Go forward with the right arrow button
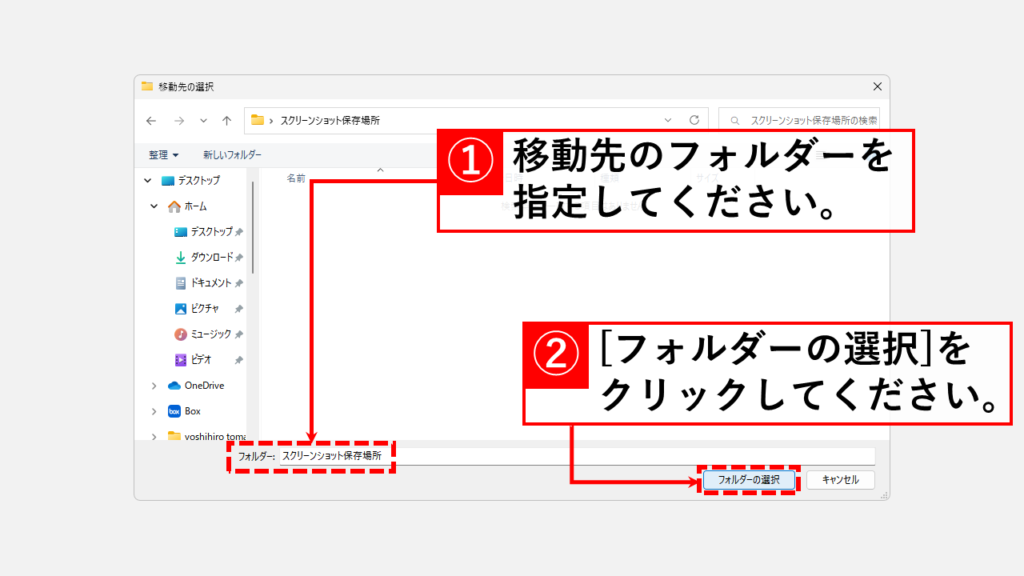Viewport: 1024px width, 576px height. click(x=178, y=121)
